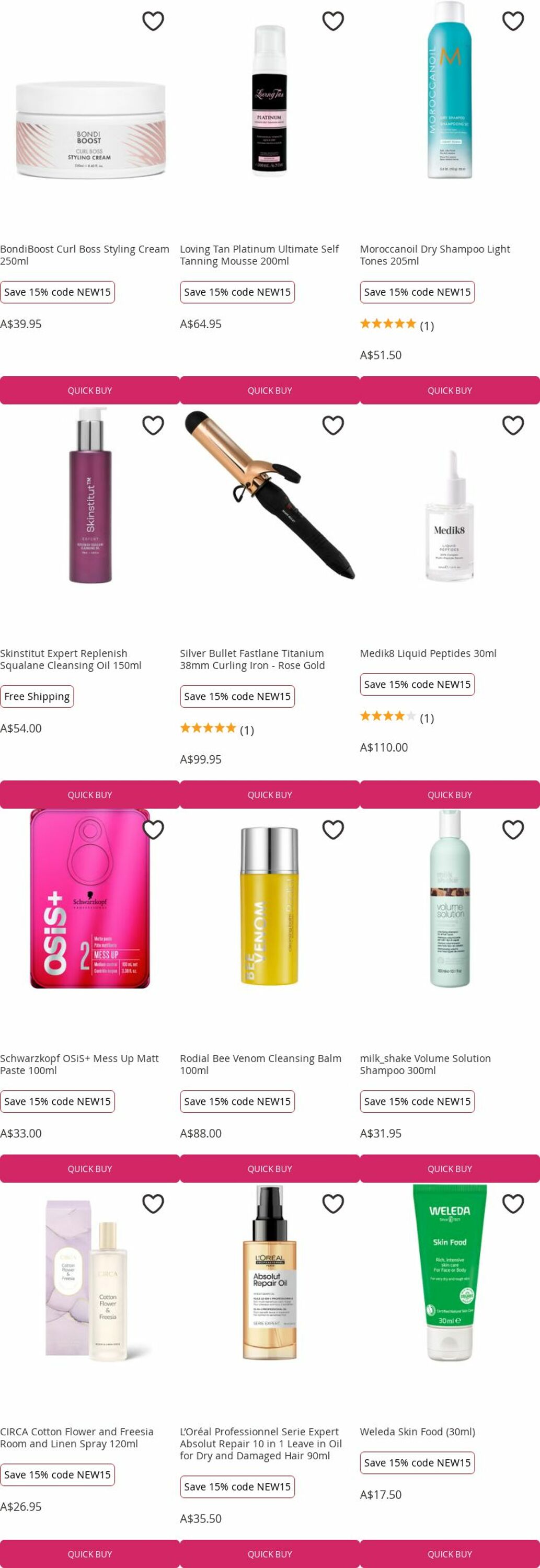This screenshot has height=1568, width=540.
Task: Quick buy milk_shake Volume Solution Shampoo
Action: point(450,1168)
